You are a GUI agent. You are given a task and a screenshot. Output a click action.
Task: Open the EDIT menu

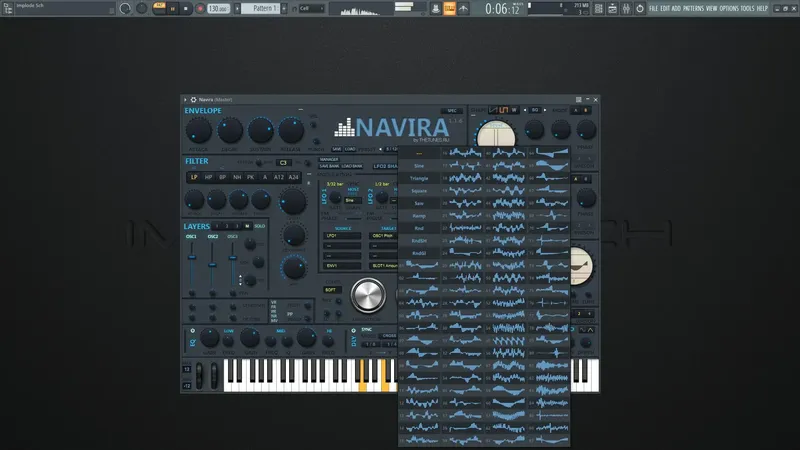tap(665, 9)
